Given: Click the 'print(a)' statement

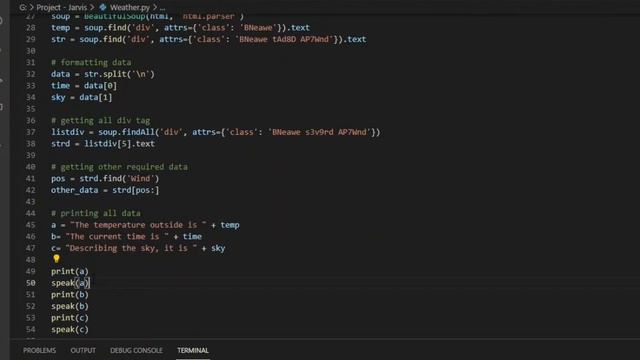Looking at the screenshot, I should point(70,271).
